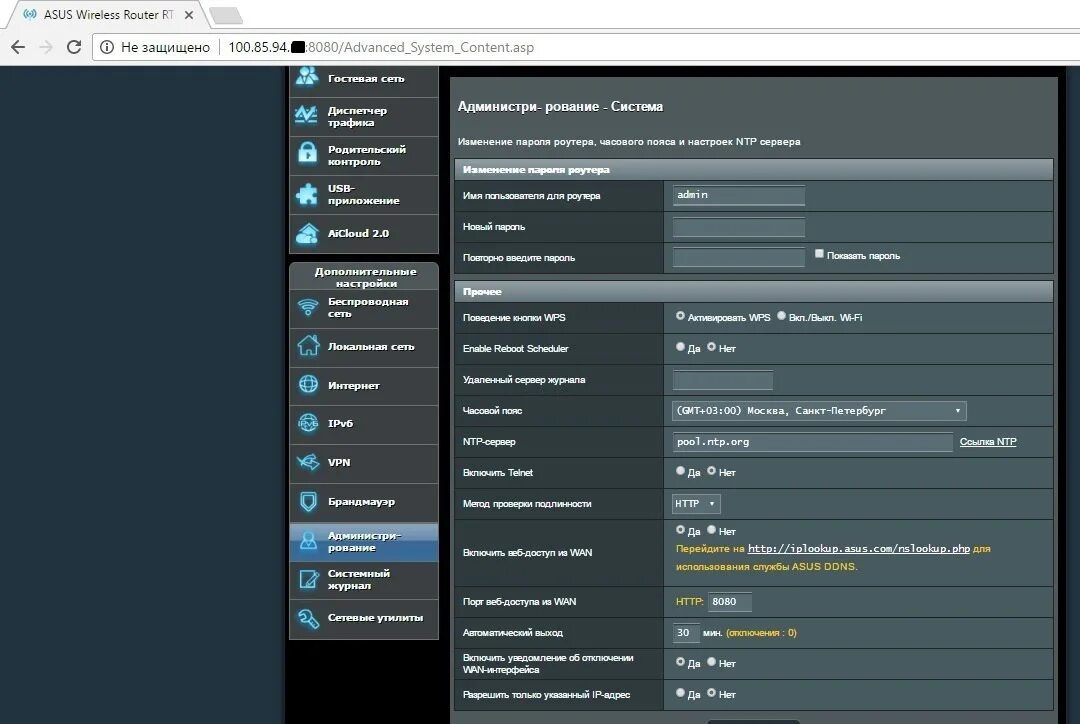Click the 'Изменение пароля роутера' section header
The image size is (1080, 724).
754,169
